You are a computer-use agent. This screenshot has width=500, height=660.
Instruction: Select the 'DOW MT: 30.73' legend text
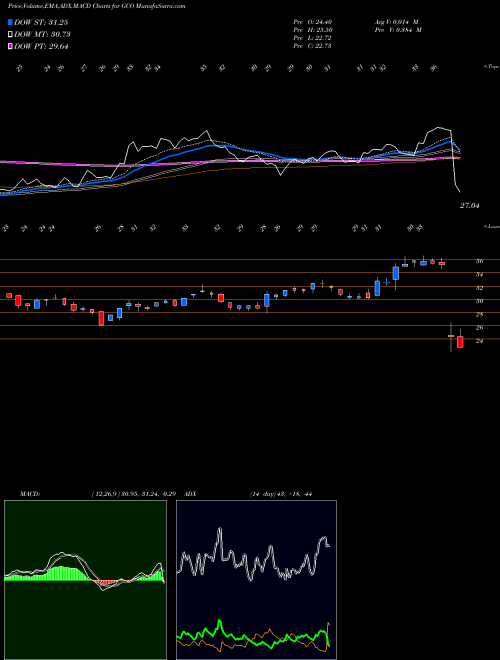42,35
